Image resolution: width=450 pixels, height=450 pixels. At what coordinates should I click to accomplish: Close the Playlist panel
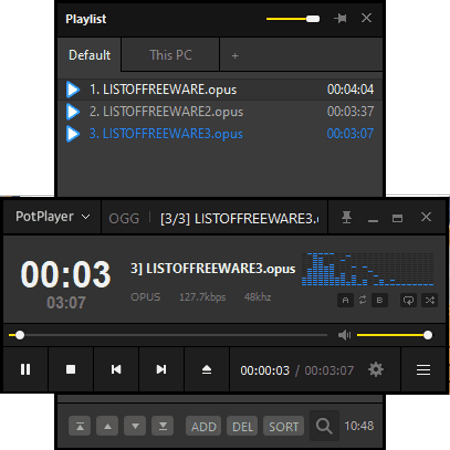(x=366, y=18)
